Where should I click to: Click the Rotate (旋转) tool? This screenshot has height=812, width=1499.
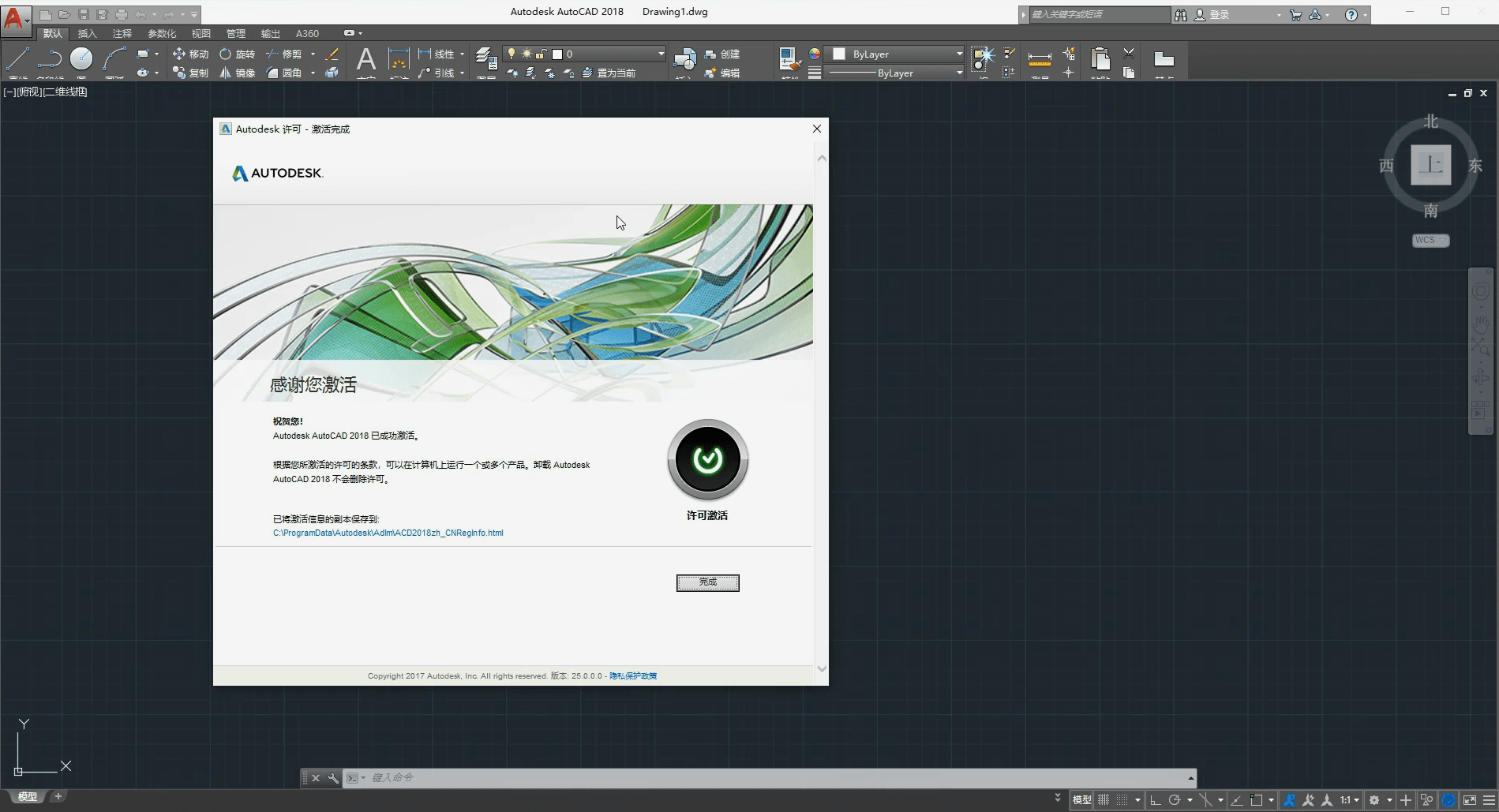pos(237,54)
